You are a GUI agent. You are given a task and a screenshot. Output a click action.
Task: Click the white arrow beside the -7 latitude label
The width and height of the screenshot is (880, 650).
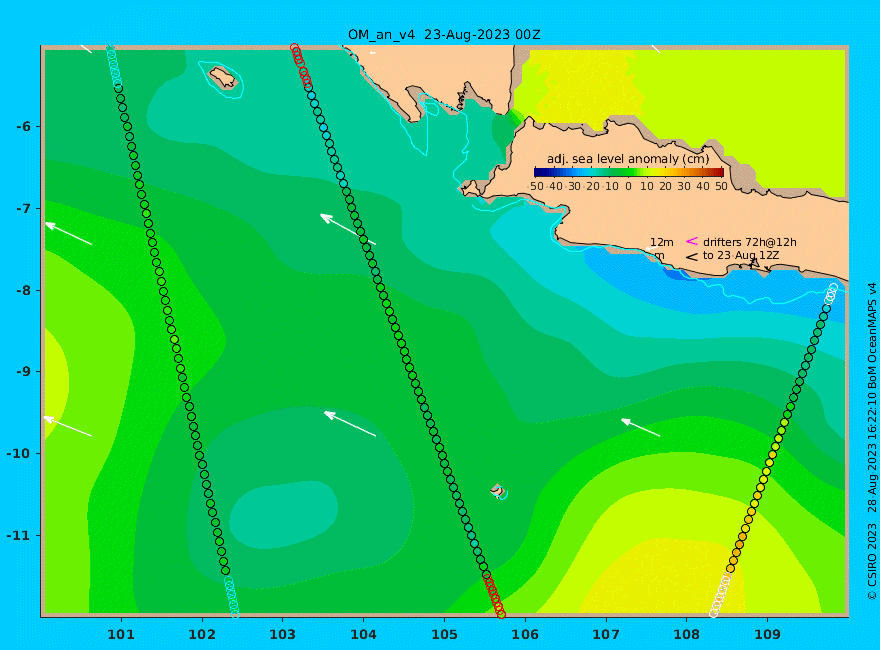pyautogui.click(x=68, y=234)
